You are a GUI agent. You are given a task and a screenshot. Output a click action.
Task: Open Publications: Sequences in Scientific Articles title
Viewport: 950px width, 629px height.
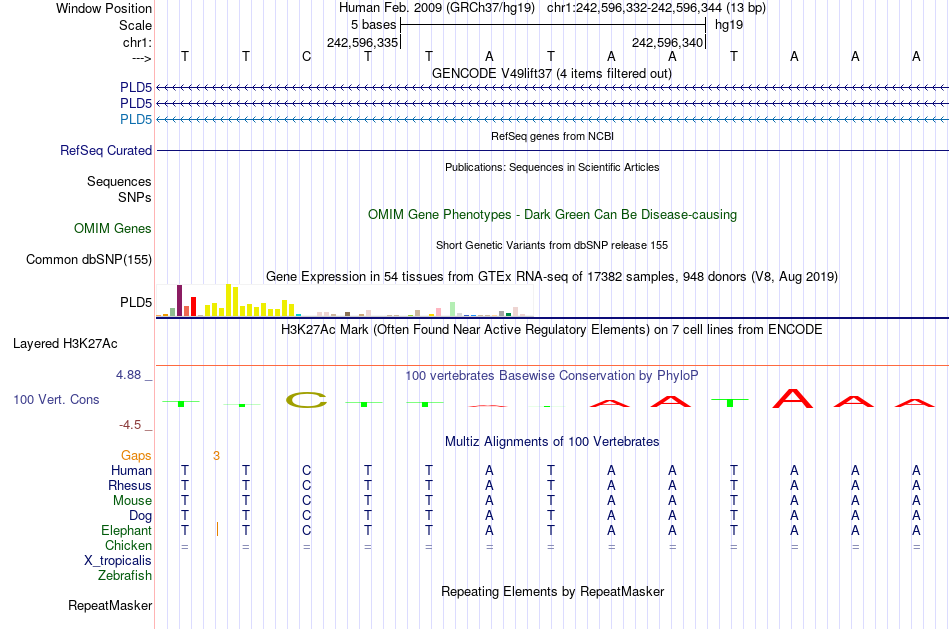click(552, 167)
